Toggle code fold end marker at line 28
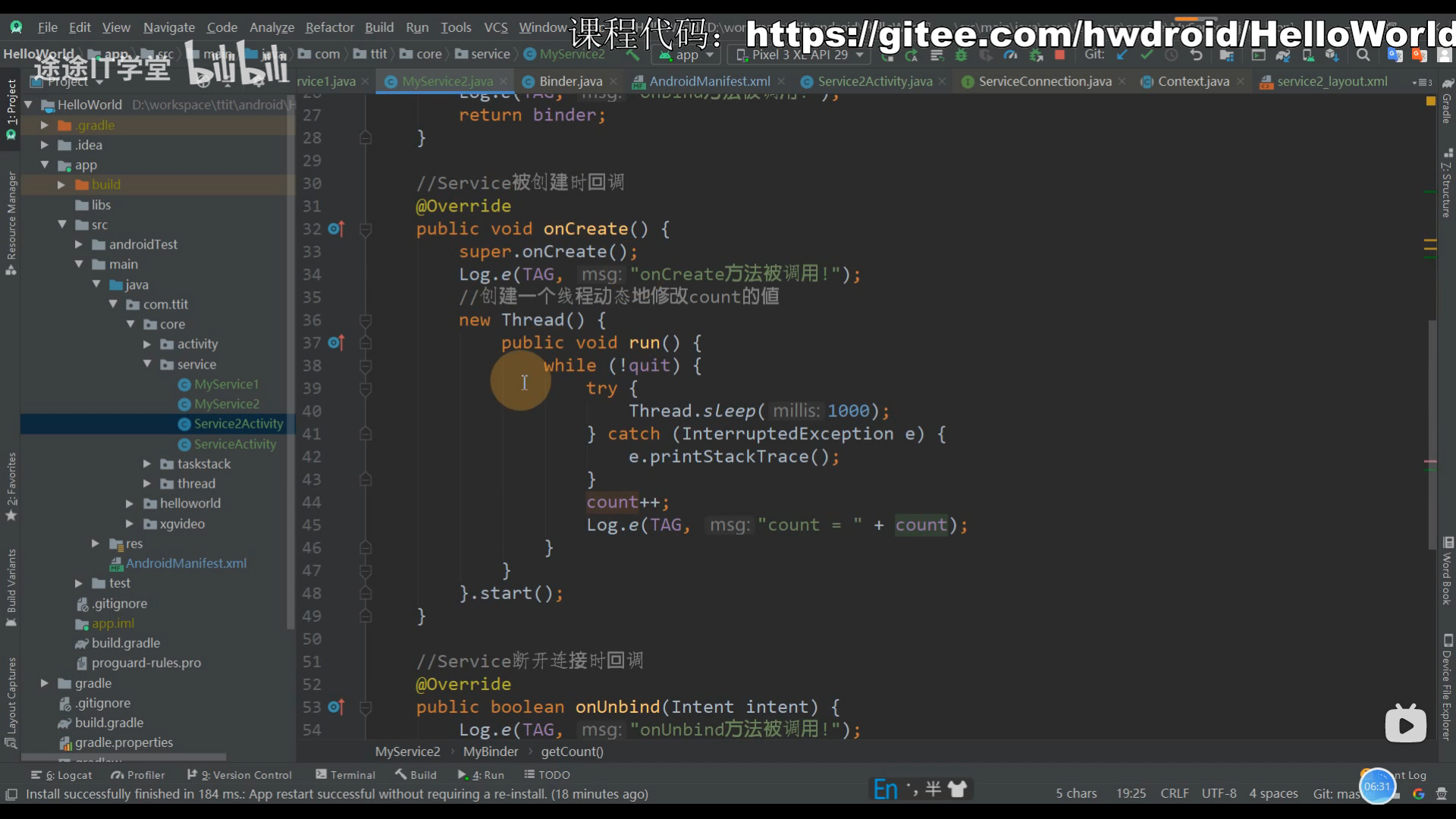The image size is (1456, 819). [x=366, y=137]
